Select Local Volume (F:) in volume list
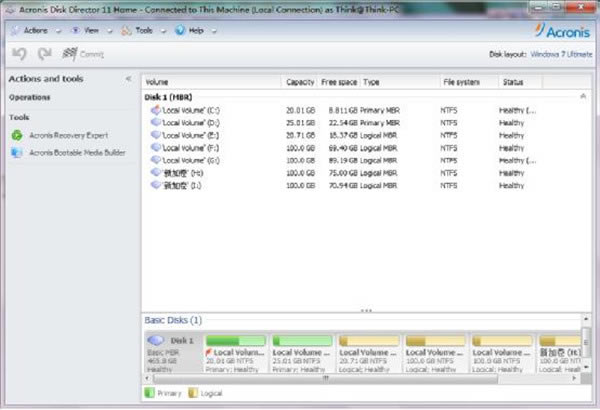This screenshot has width=600, height=410. click(x=196, y=147)
